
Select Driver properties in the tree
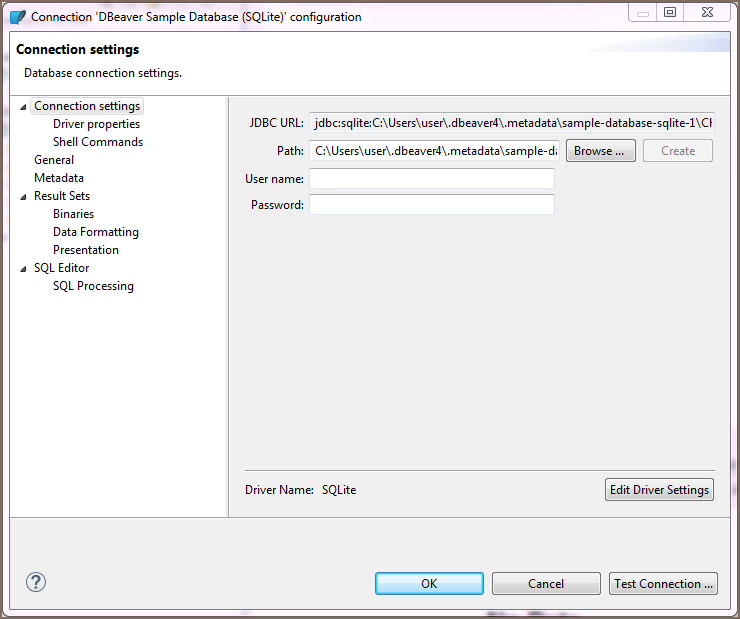pyautogui.click(x=96, y=124)
